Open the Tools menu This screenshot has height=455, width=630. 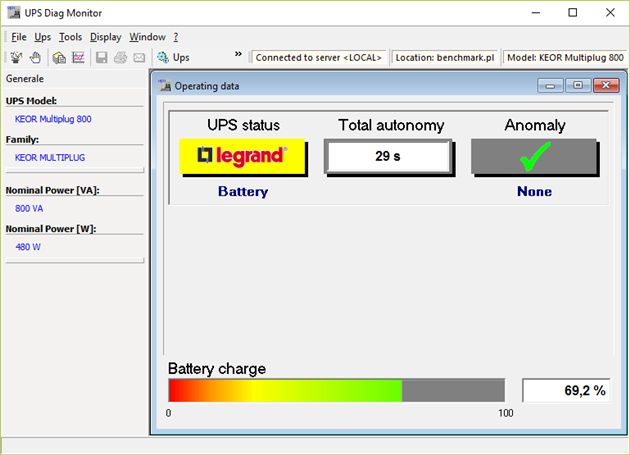[x=70, y=37]
